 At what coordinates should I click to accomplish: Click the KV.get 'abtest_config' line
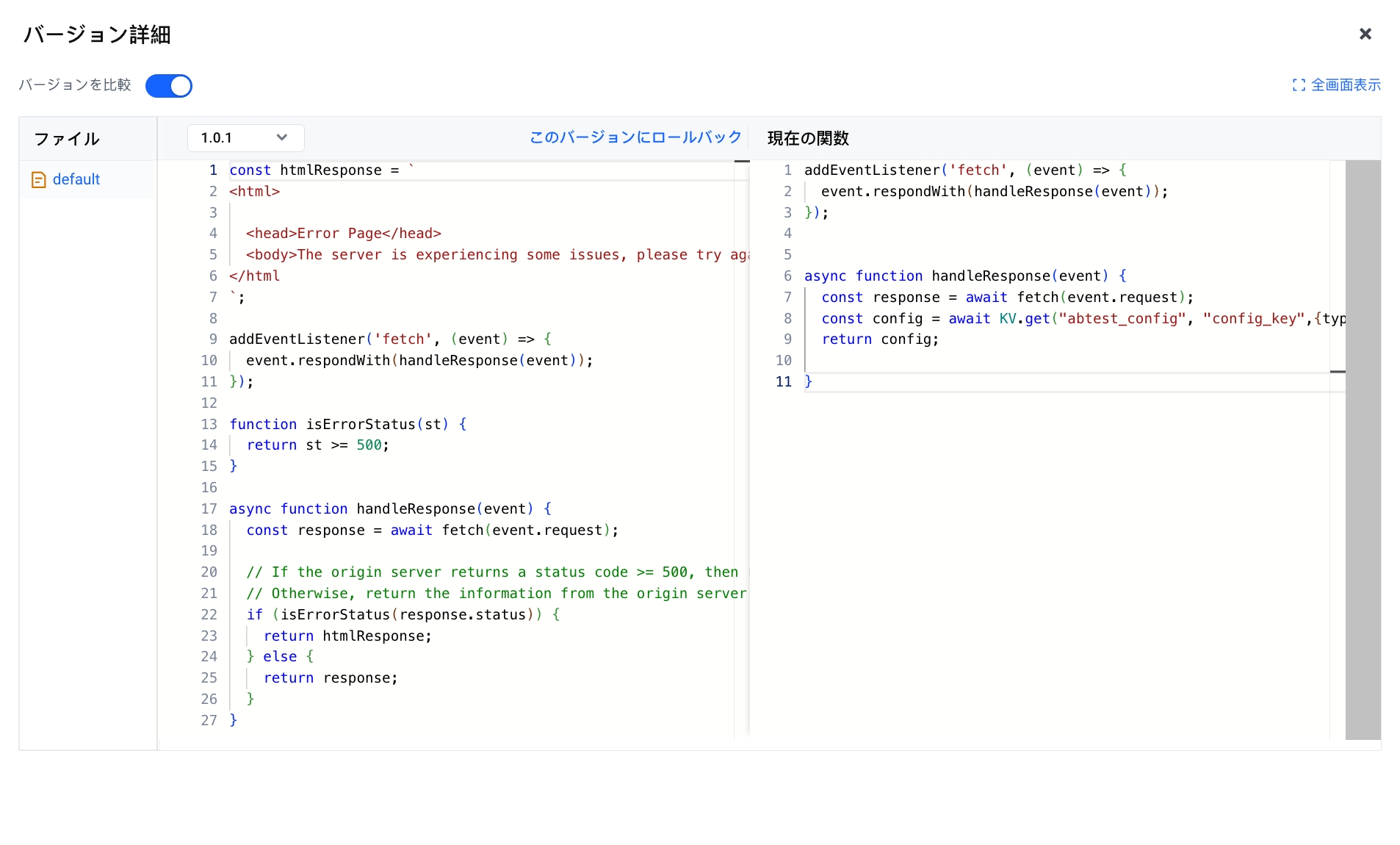(1083, 318)
